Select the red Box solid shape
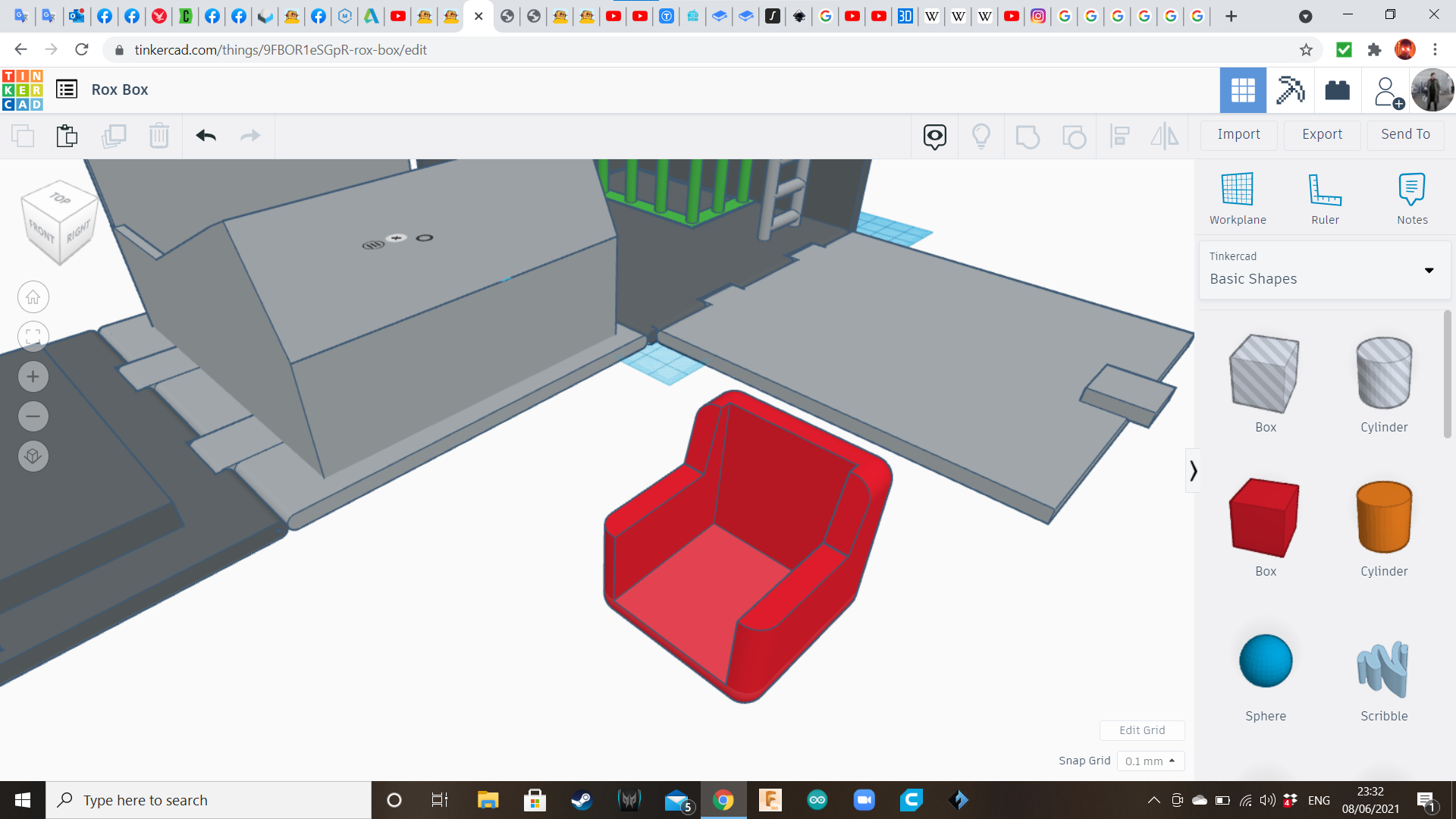 point(1265,518)
